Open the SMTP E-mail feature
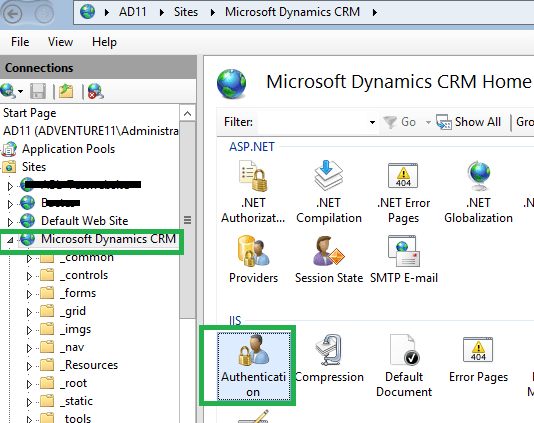The image size is (534, 423). [x=404, y=260]
